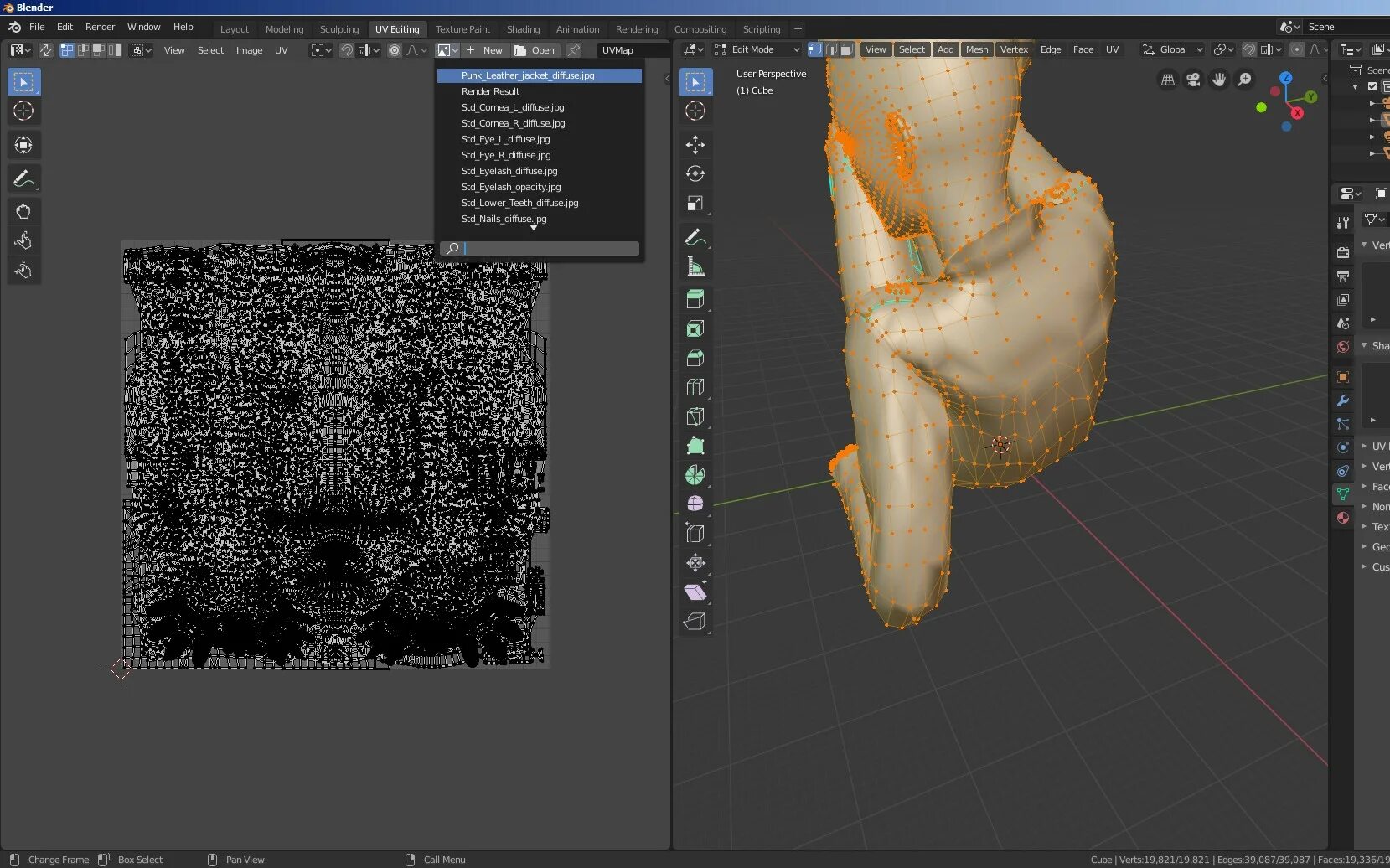Select the Loop Cut tool

click(695, 387)
